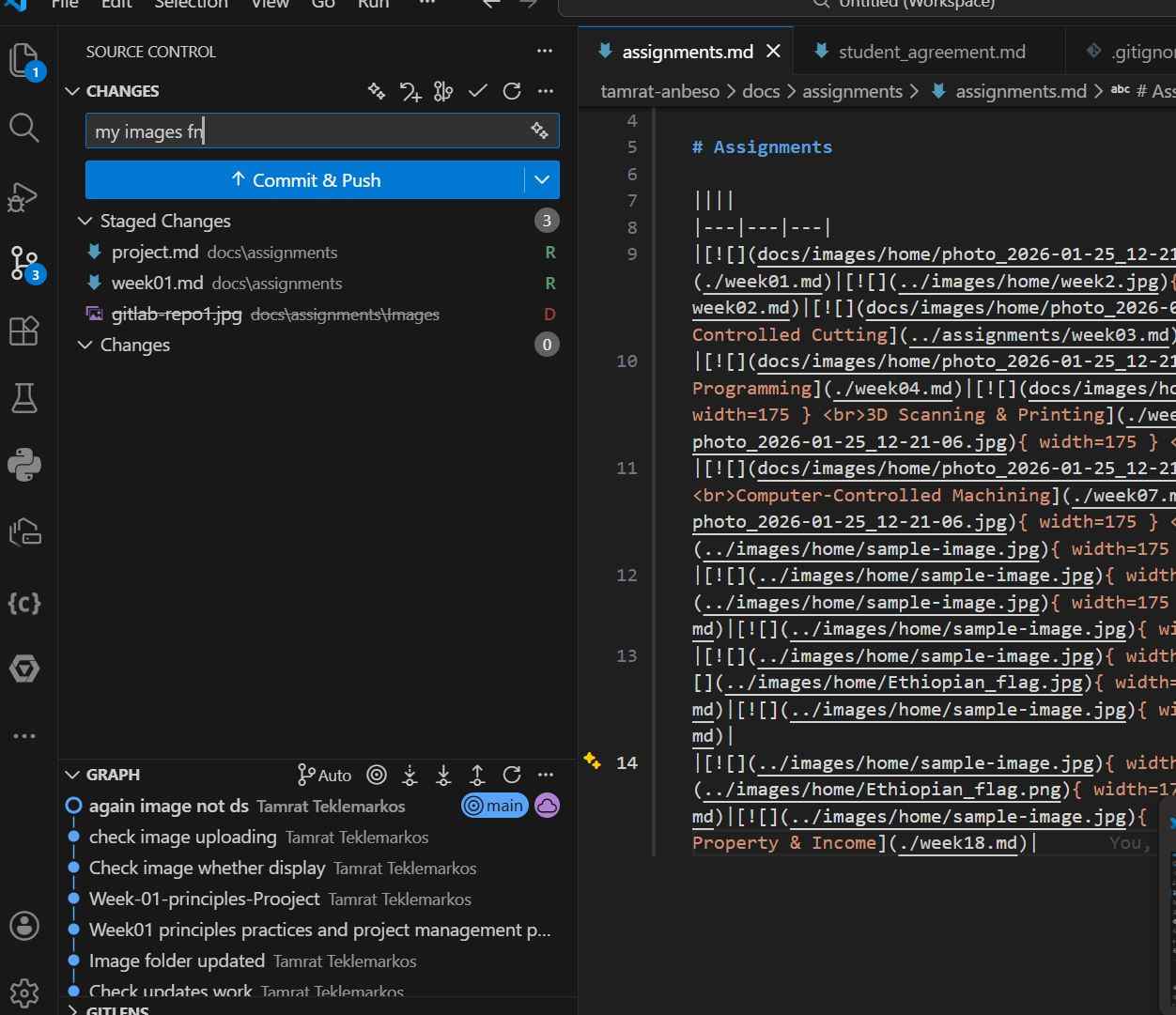Open the Source Control view icon
Screen dimensions: 1176x1015
(x=24, y=264)
